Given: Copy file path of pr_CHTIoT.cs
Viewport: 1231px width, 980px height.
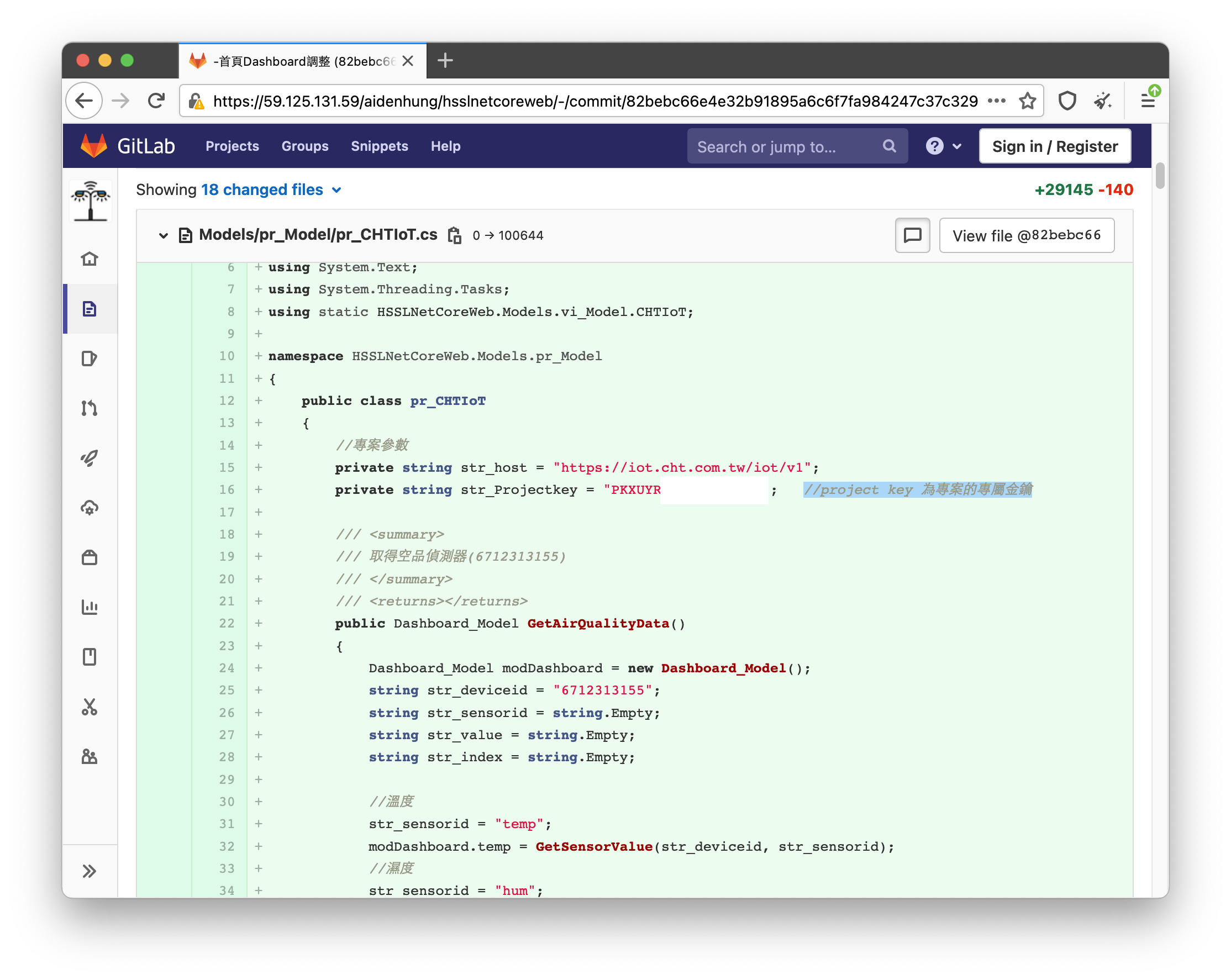Looking at the screenshot, I should coord(455,235).
